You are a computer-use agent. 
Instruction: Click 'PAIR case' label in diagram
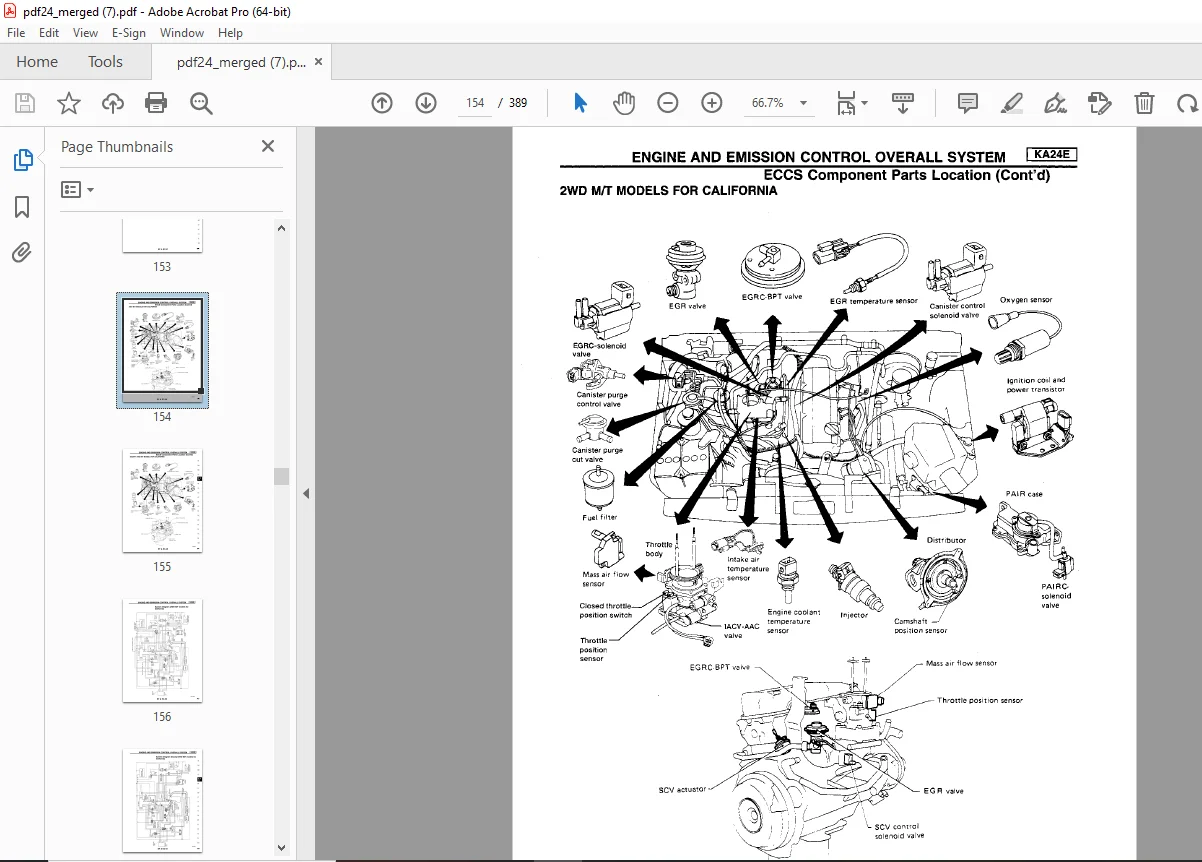tap(1024, 494)
